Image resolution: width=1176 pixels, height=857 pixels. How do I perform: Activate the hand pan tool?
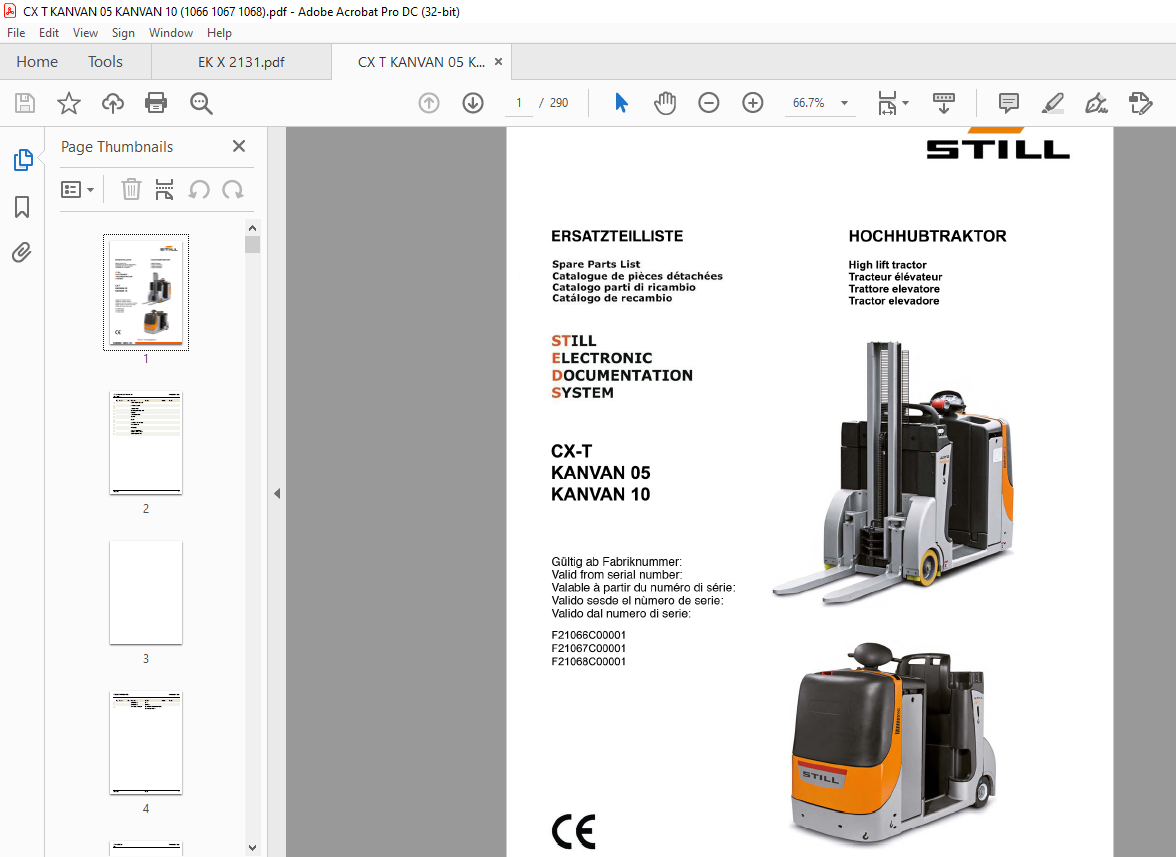point(664,103)
